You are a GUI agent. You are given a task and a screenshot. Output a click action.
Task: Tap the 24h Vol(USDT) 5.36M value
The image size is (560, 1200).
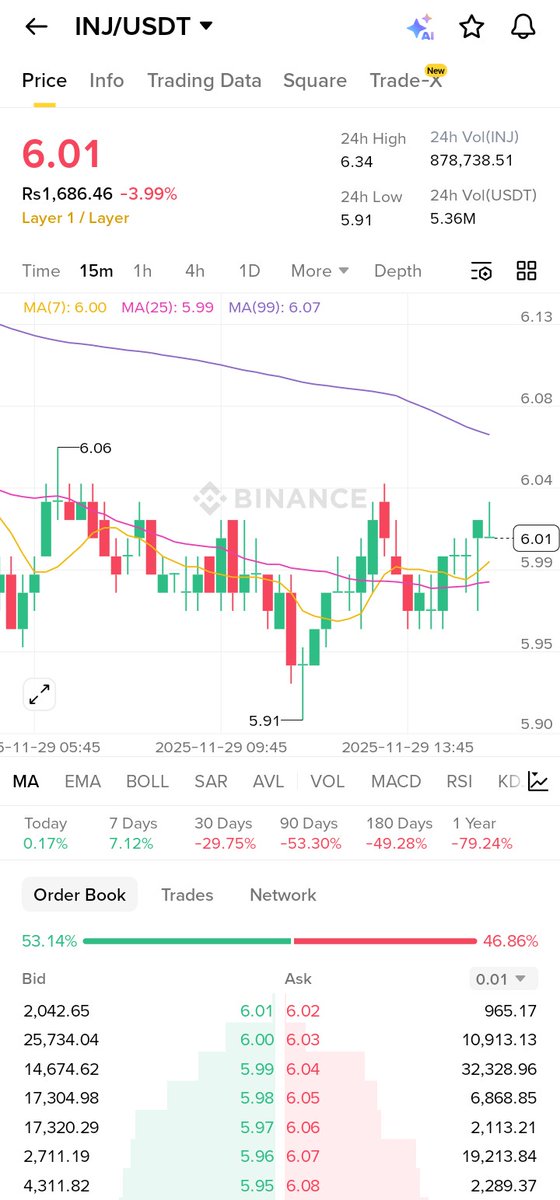click(453, 218)
